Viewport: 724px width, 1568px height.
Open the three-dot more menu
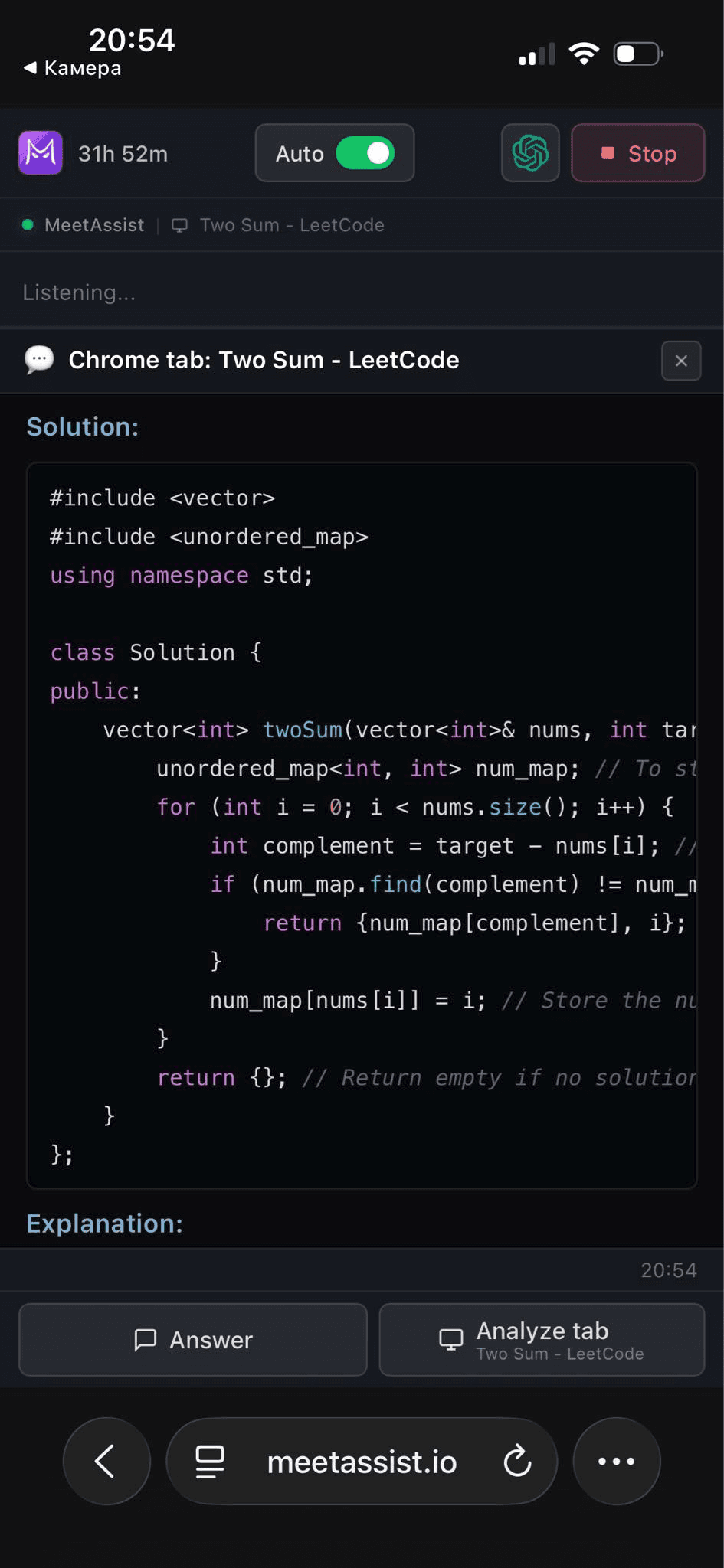coord(616,1460)
